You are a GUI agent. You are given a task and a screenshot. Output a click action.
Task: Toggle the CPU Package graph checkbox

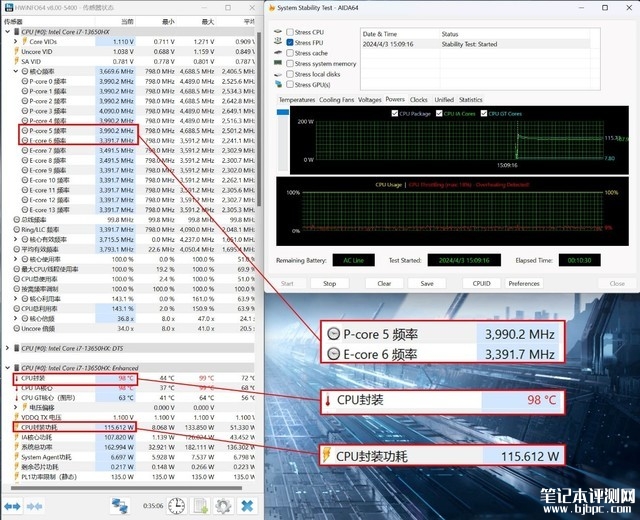click(x=394, y=113)
